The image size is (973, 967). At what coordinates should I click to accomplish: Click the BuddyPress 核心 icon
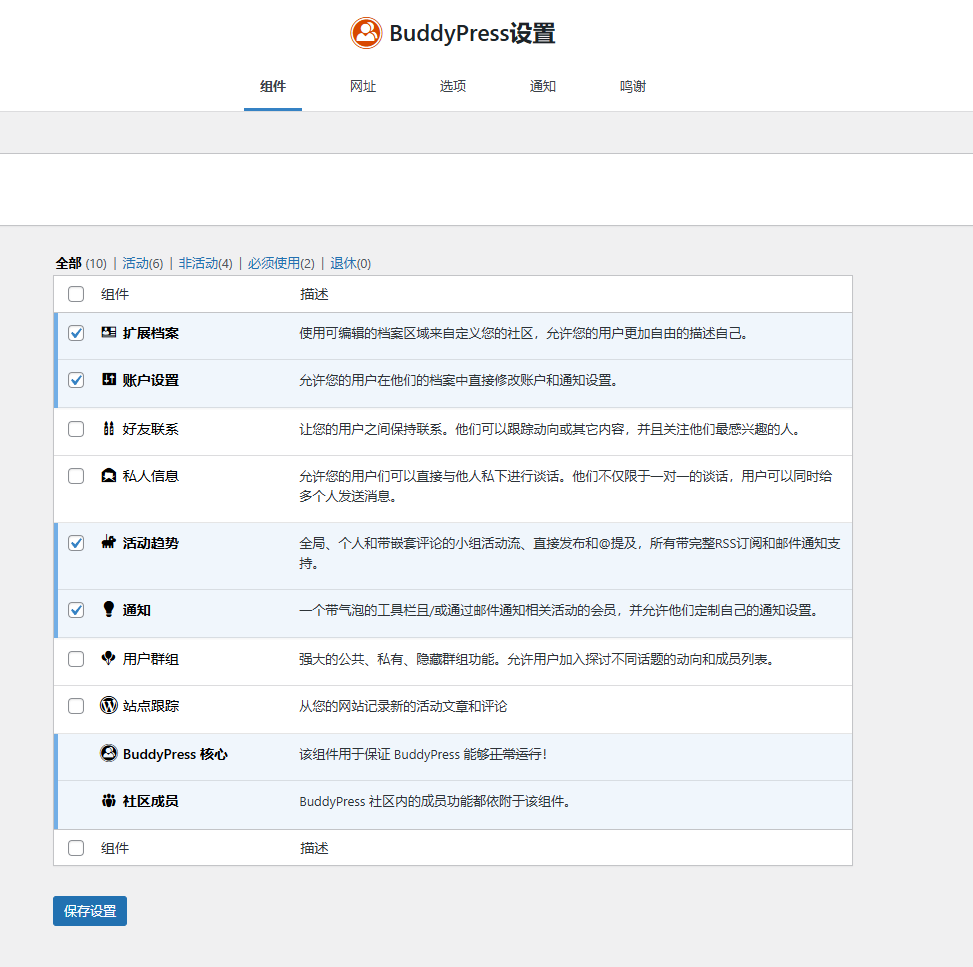pos(109,753)
